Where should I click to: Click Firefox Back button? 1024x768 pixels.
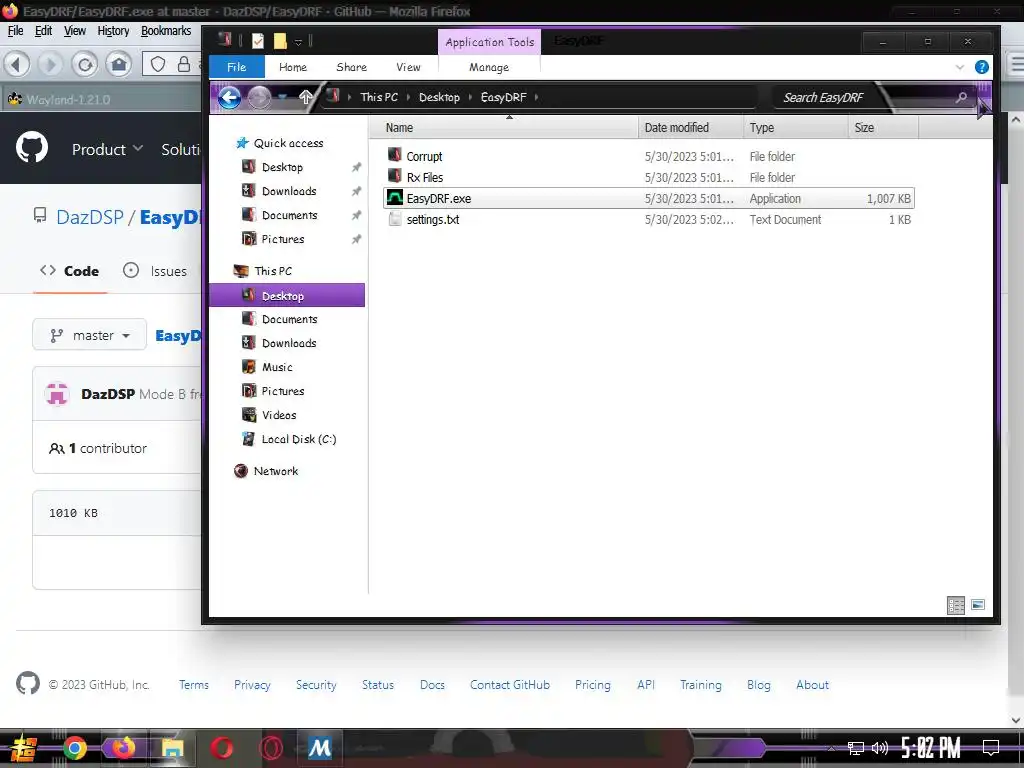[17, 64]
